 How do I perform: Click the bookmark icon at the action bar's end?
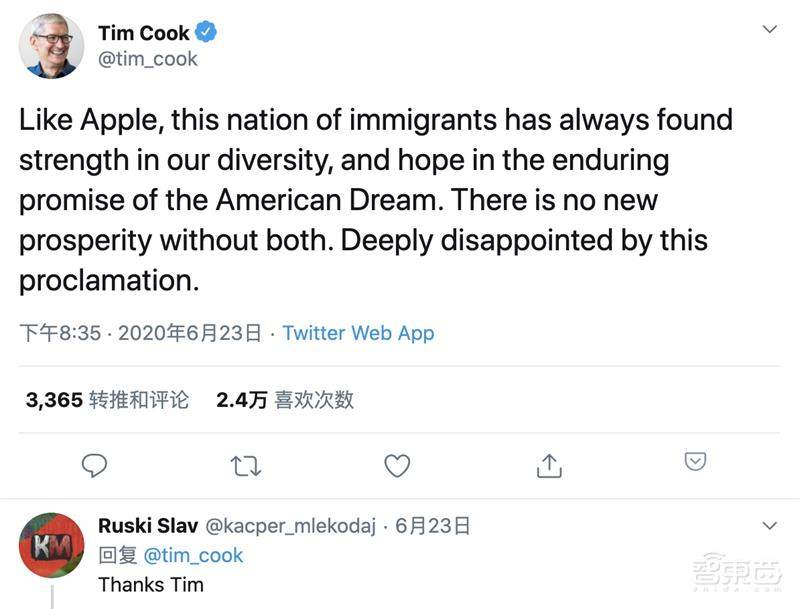pyautogui.click(x=695, y=464)
